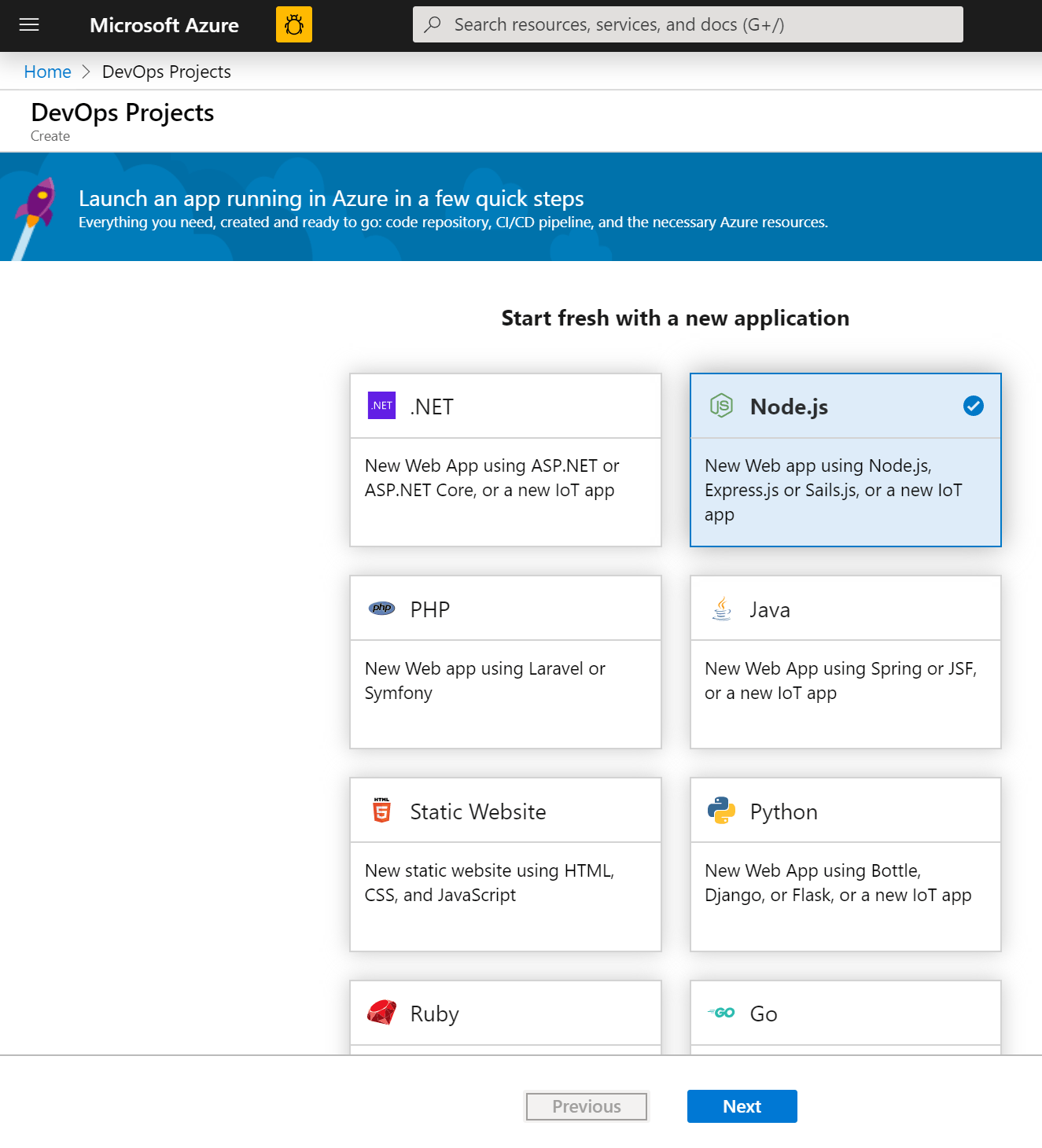The width and height of the screenshot is (1042, 1148).
Task: Select the Static Website card instead of Node.js
Action: coord(505,865)
